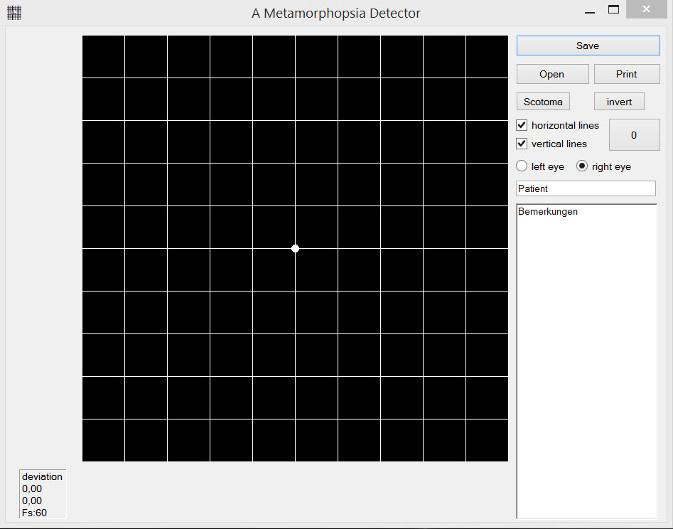673x529 pixels.
Task: Minimize the Metamorphopsia Detector window
Action: tap(590, 10)
